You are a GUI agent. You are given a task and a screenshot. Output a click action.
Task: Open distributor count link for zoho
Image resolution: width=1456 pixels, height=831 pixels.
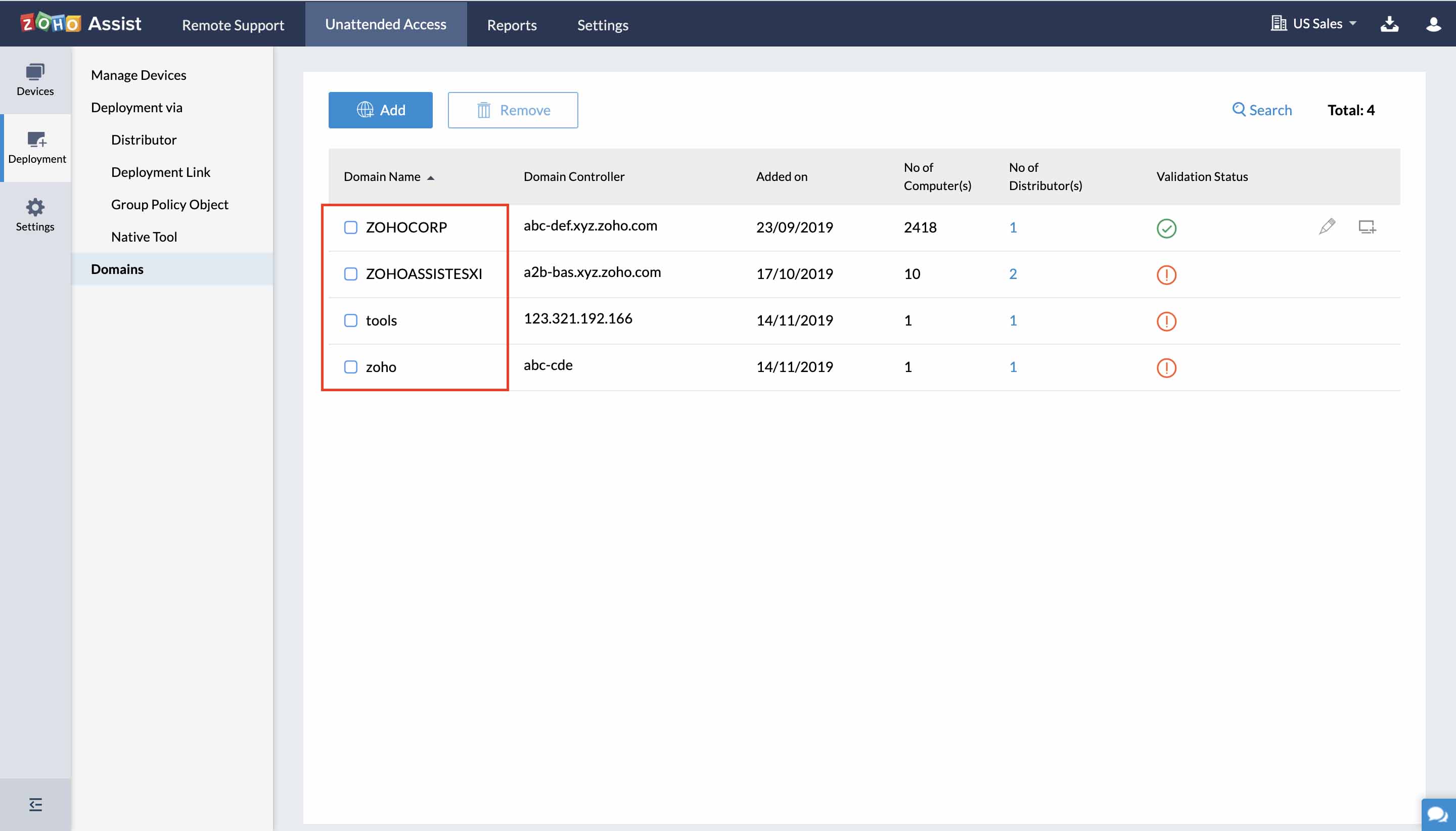1013,367
